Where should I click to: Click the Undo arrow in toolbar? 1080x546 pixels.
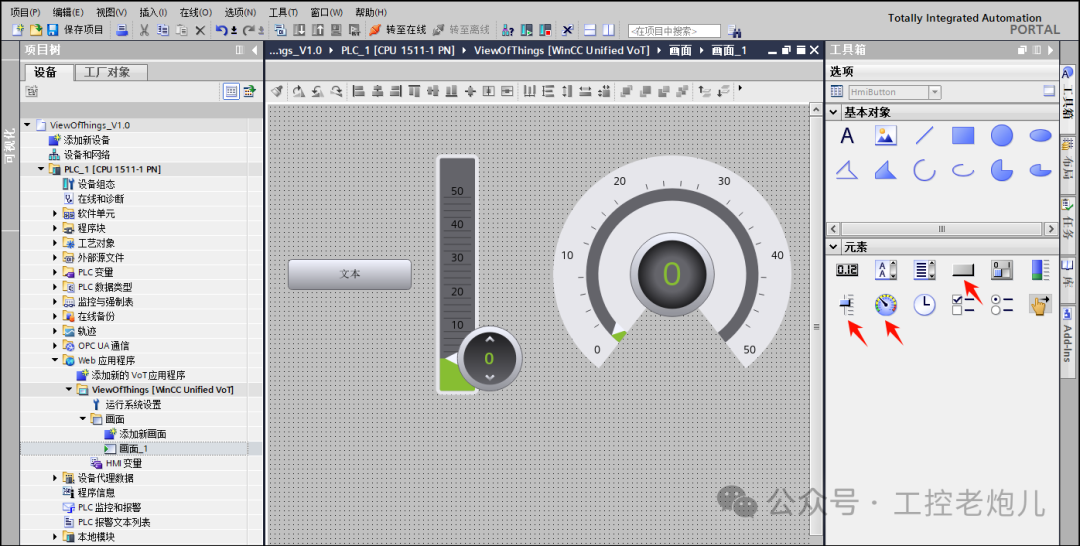tap(221, 30)
